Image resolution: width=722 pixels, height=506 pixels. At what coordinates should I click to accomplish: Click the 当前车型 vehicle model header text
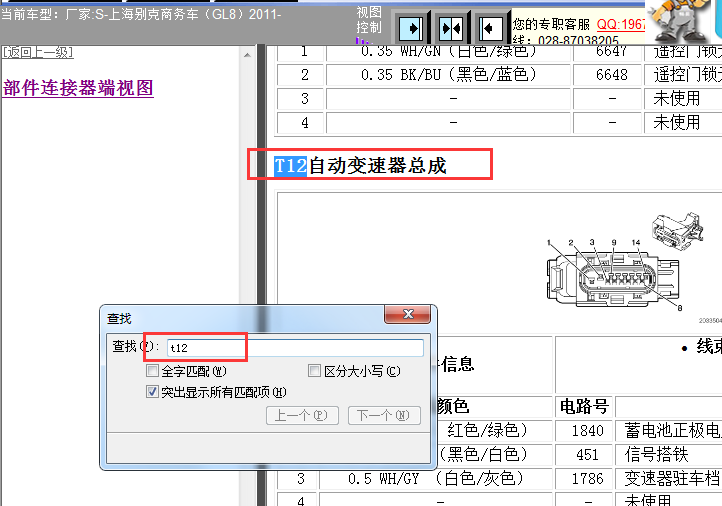click(x=141, y=14)
